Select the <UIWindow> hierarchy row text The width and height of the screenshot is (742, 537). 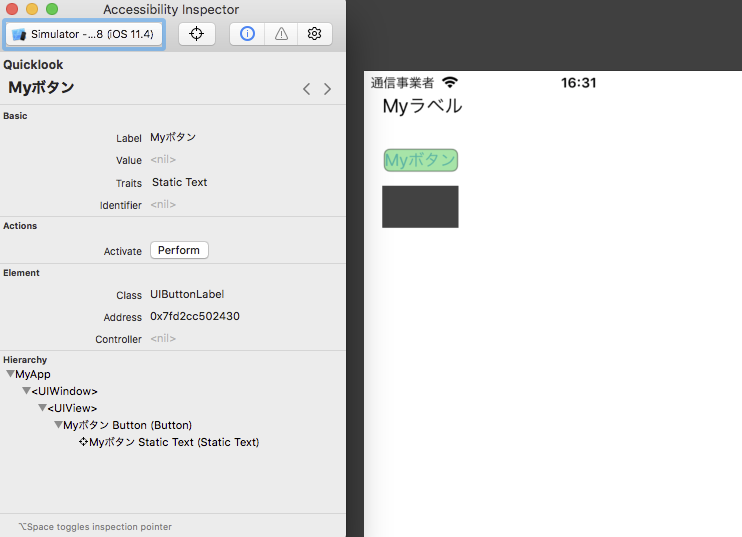64,391
